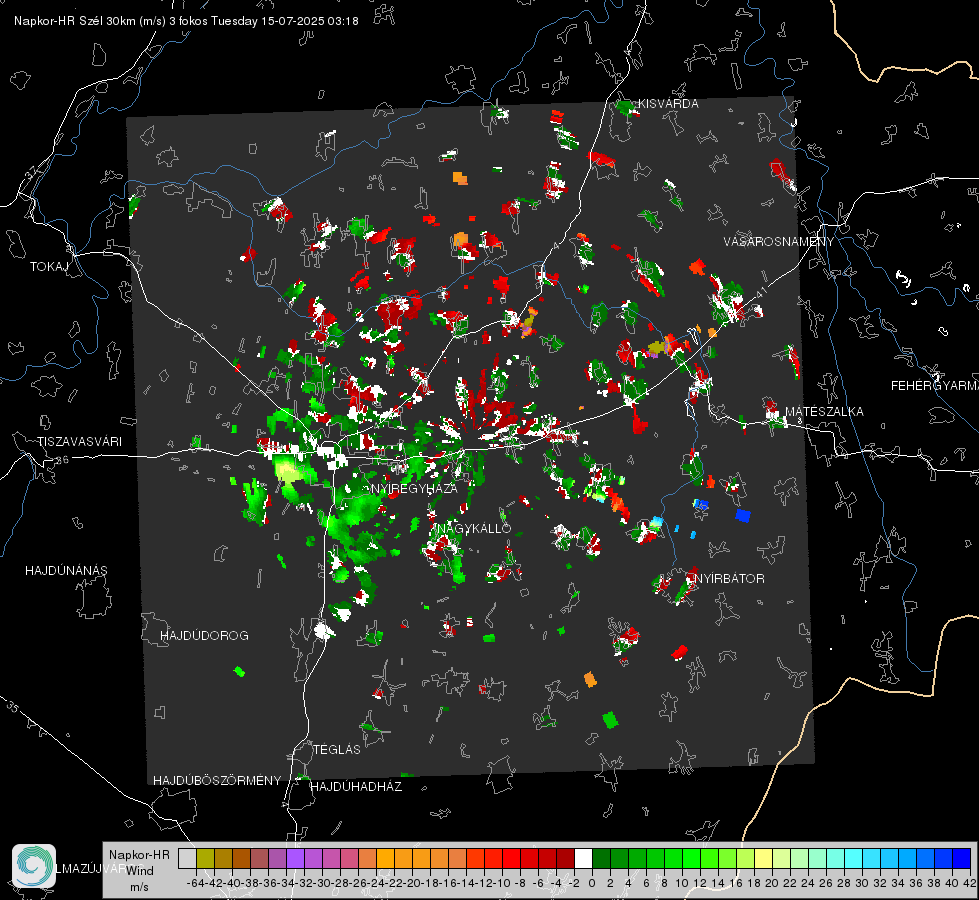Image resolution: width=979 pixels, height=900 pixels.
Task: Click the road number 35 at lower left
Action: (x=13, y=708)
